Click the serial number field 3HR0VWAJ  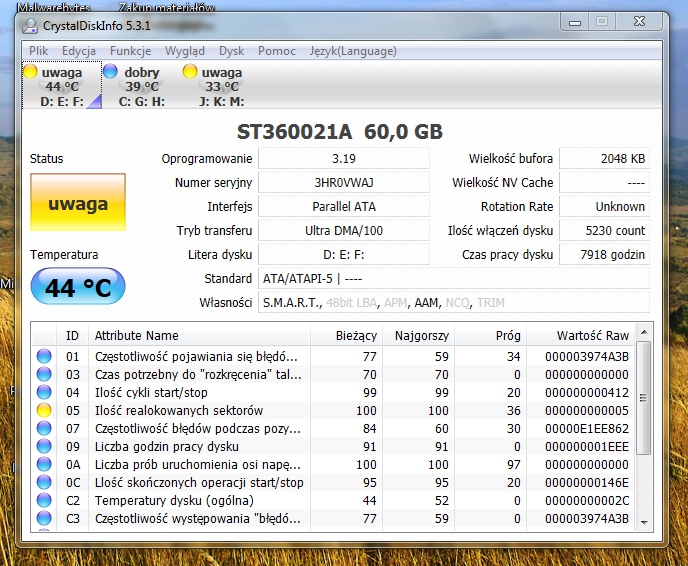coord(344,183)
